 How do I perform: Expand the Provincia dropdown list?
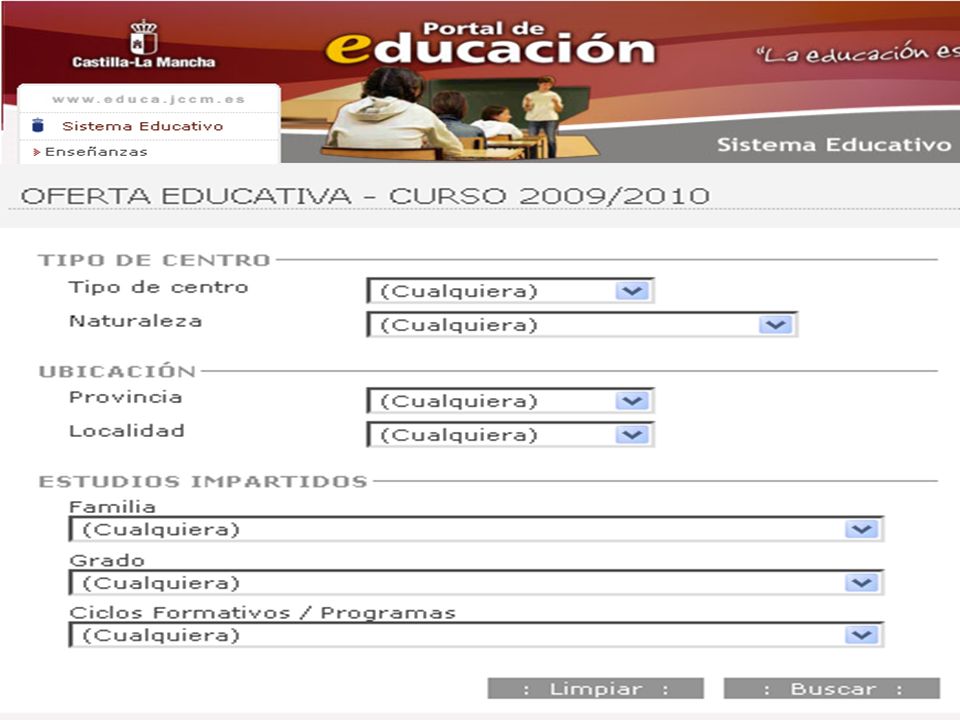pos(511,401)
